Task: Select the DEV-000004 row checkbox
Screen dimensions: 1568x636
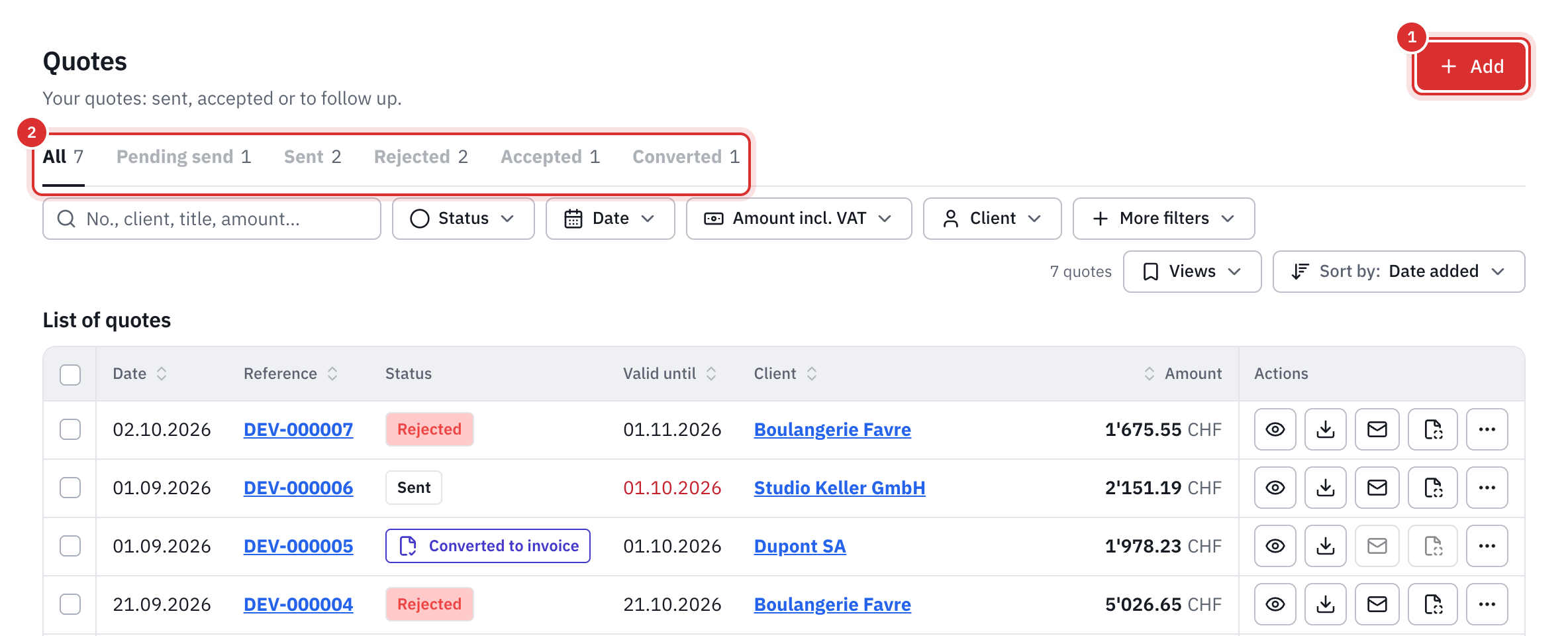Action: 70,604
